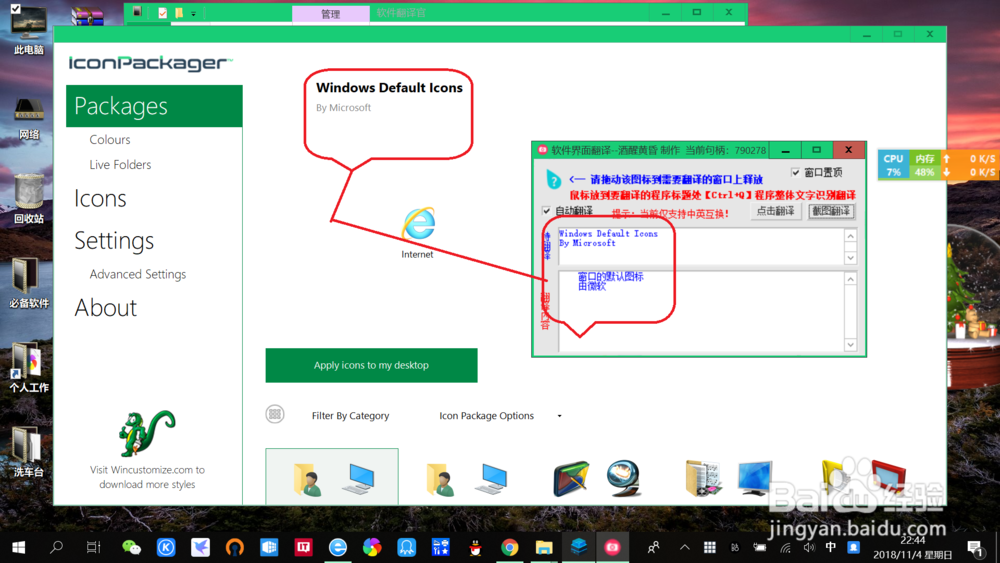
Task: Switch to the Settings section
Action: pos(114,241)
